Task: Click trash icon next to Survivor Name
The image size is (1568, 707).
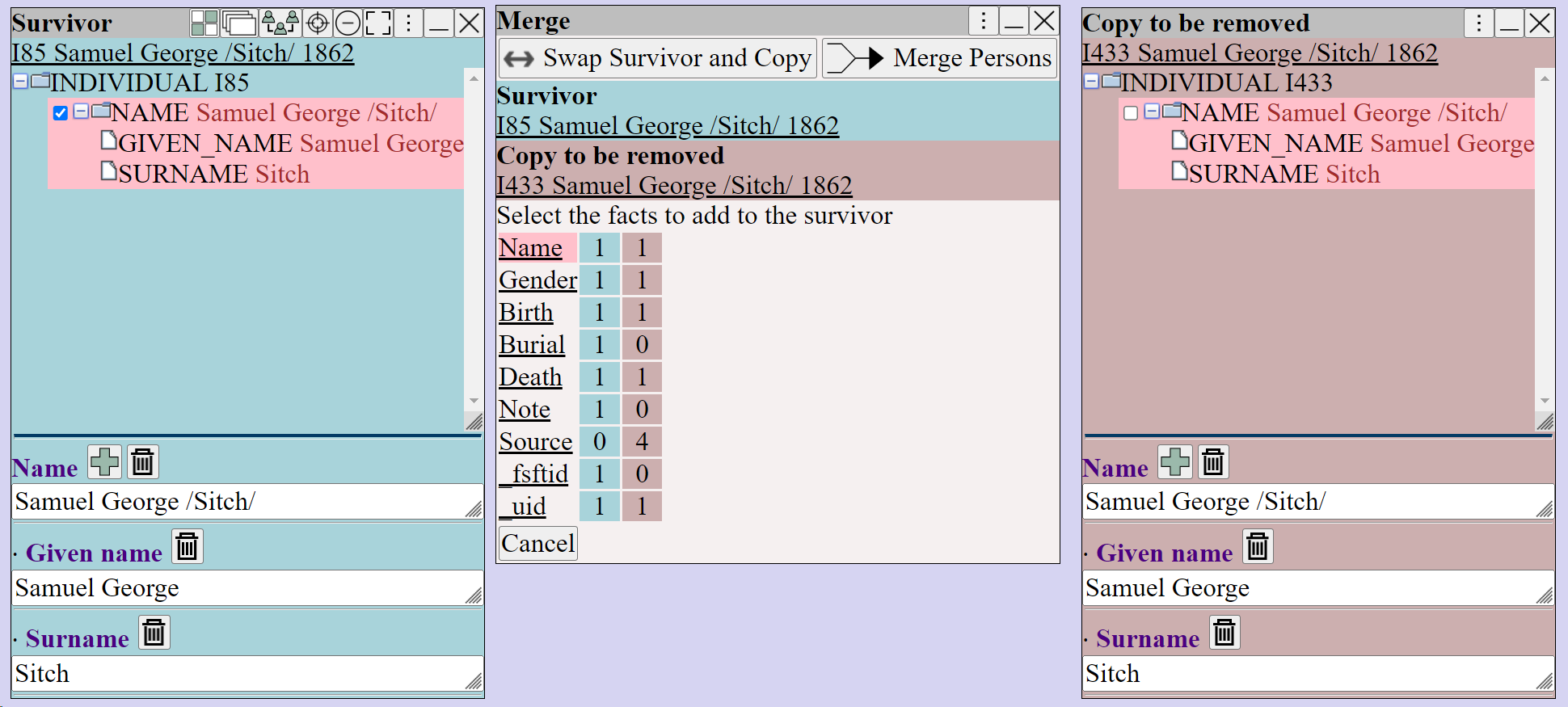Action: 143,462
